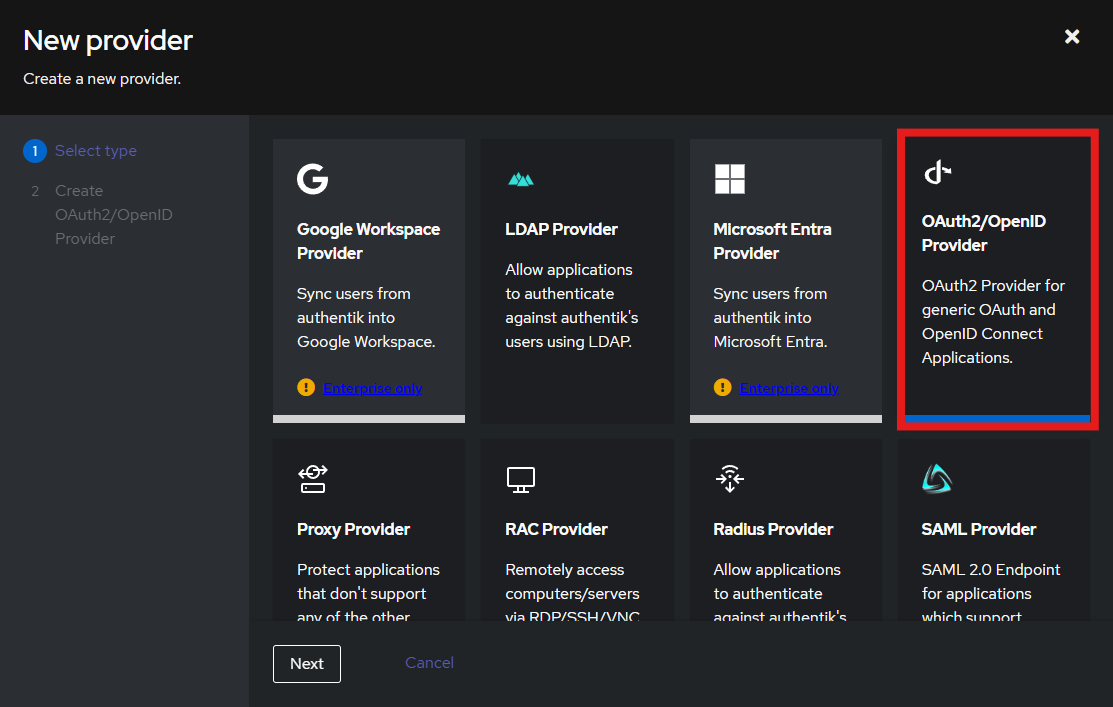Click the "SAML Provider" card title
Viewport: 1113px width, 707px height.
click(979, 530)
